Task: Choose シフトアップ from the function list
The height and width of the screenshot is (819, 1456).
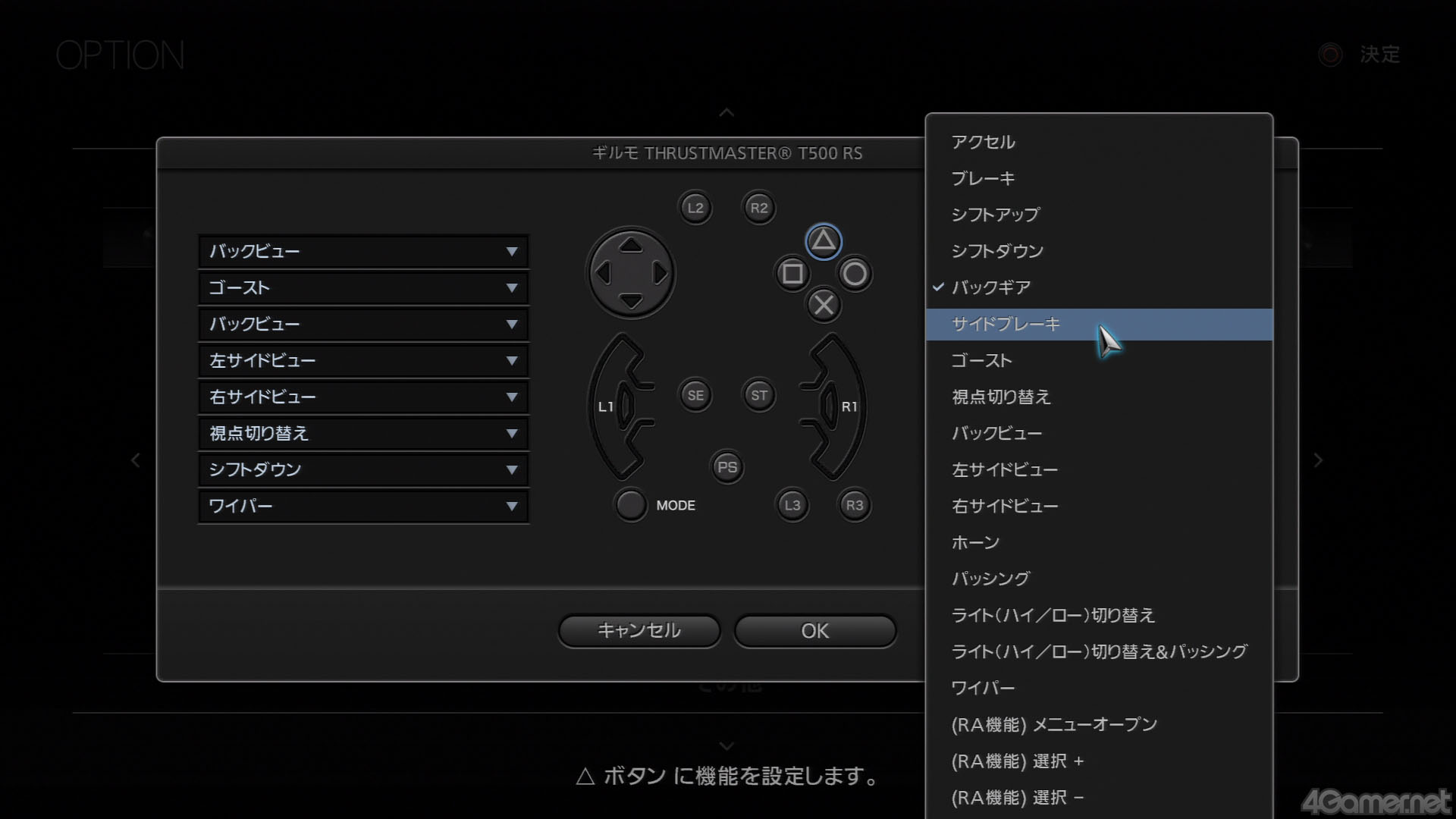Action: pyautogui.click(x=1099, y=215)
